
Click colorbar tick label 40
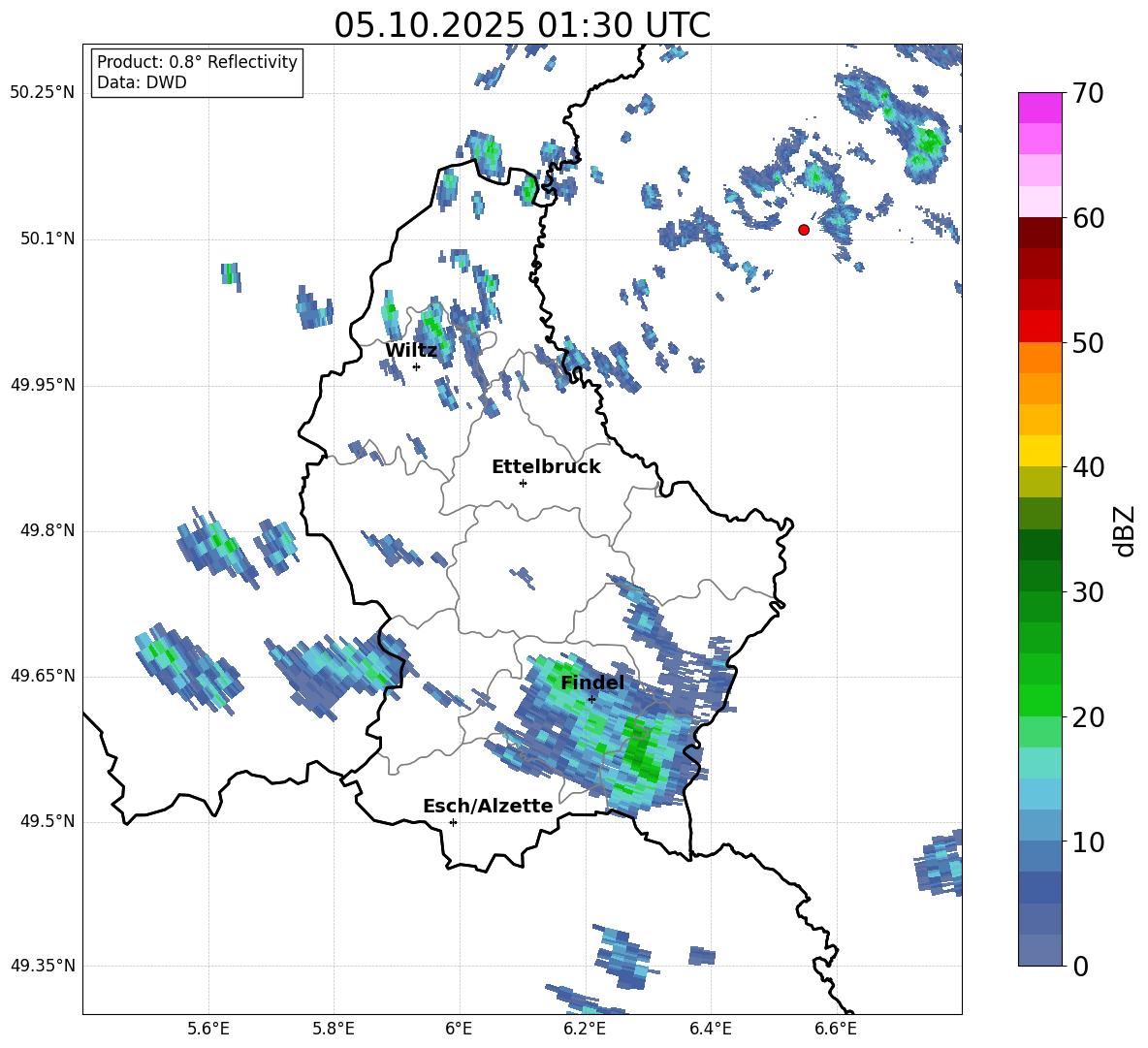[x=1088, y=467]
